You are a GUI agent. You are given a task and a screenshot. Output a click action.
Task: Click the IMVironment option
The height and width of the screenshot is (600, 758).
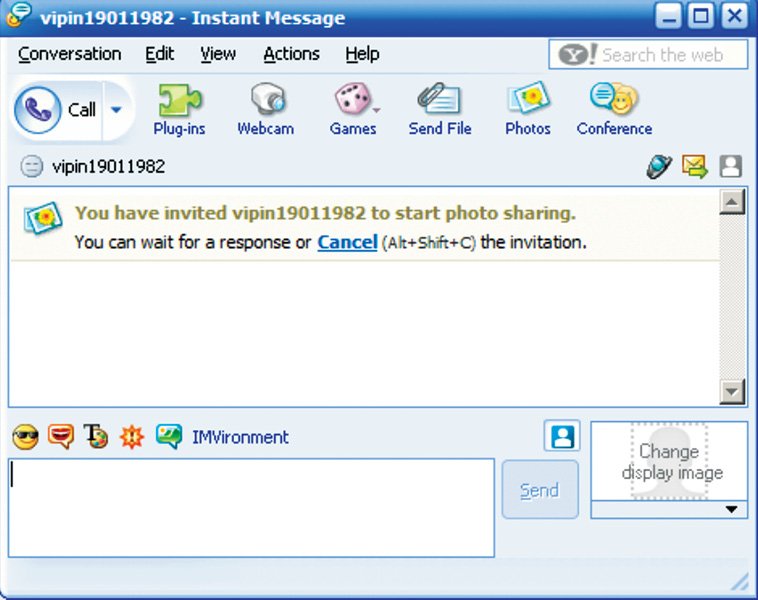point(240,437)
